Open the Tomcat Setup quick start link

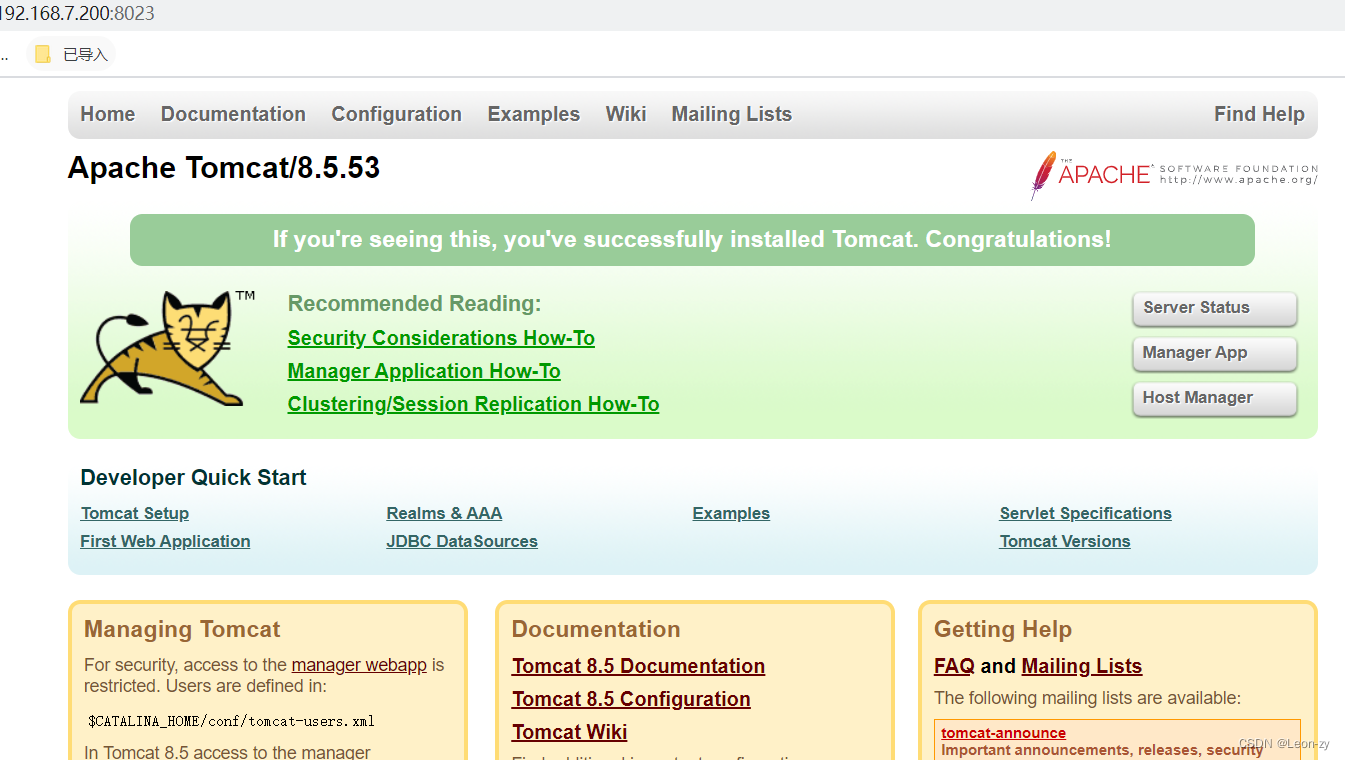(135, 513)
